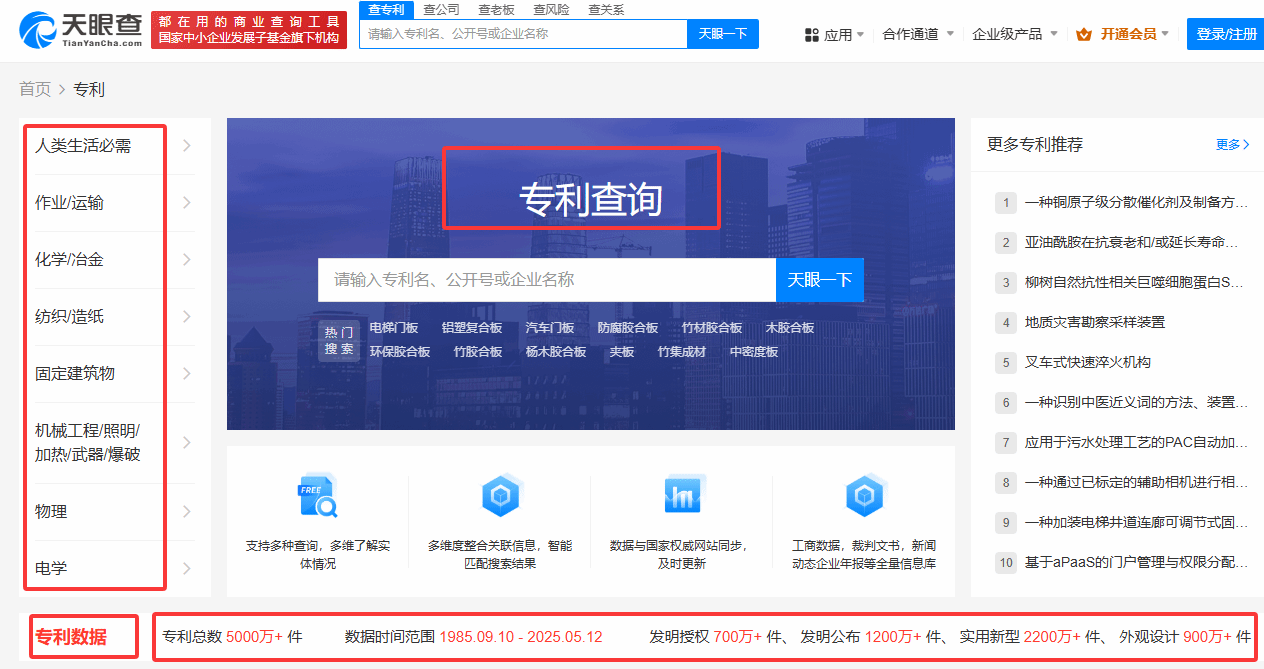Expand the 化学/冶金 category arrow
This screenshot has width=1264, height=669.
[x=186, y=260]
